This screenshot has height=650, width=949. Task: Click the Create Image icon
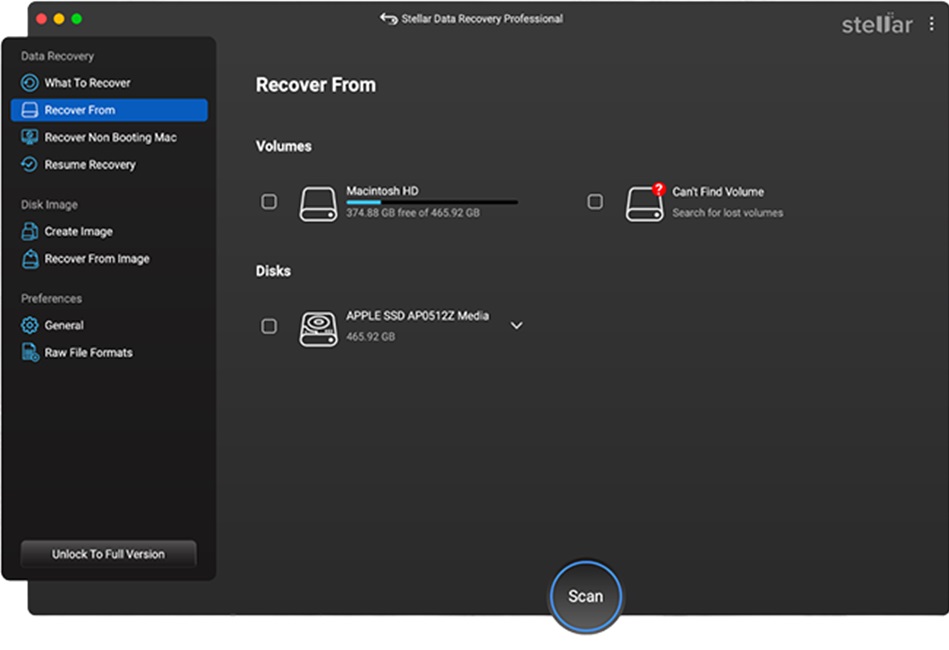[30, 231]
